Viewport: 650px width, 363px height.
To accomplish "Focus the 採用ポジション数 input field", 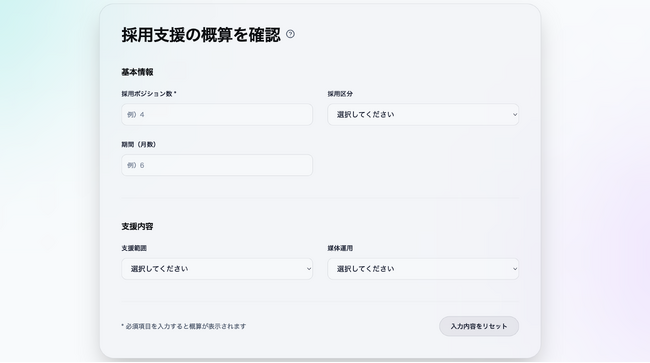I will point(217,114).
